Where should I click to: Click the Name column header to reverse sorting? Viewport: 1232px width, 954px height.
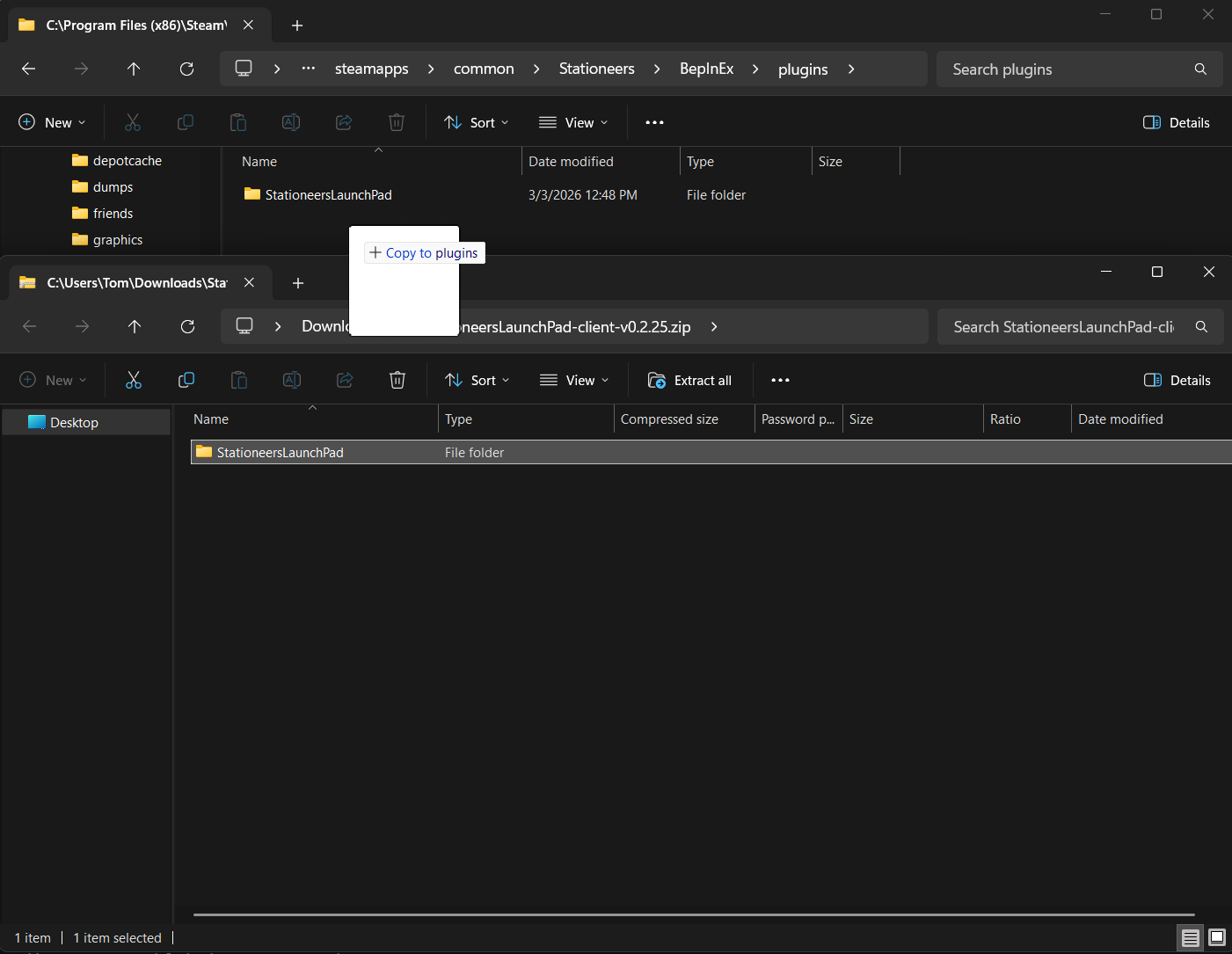210,419
